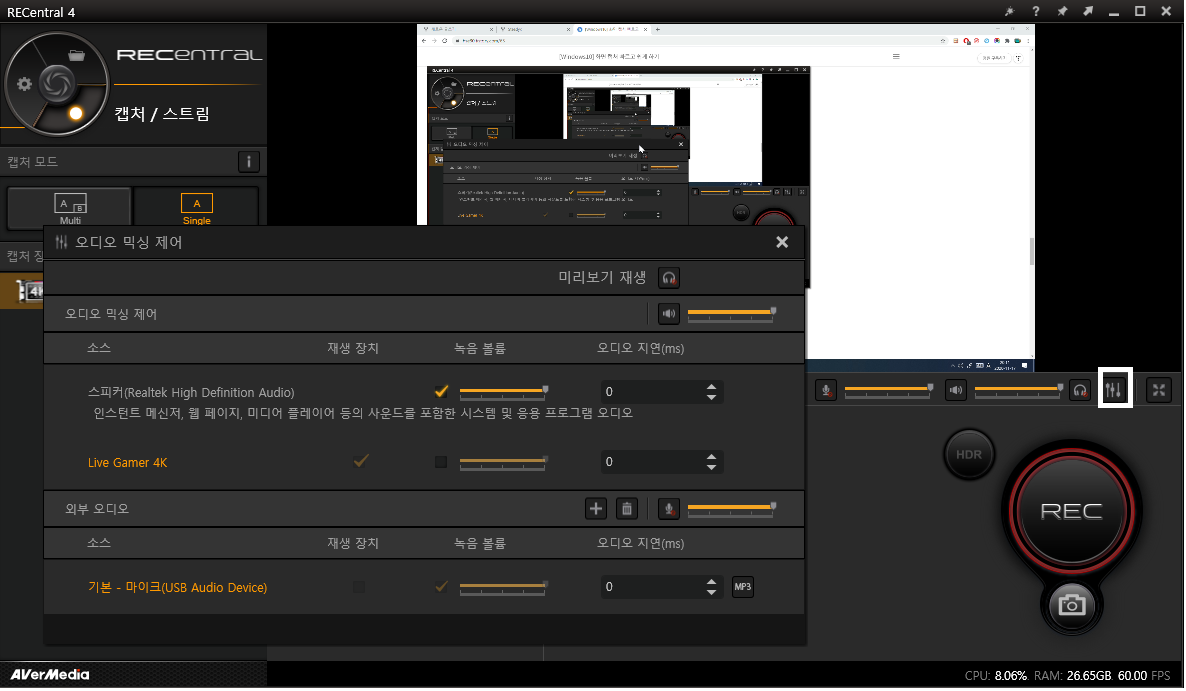
Task: Increase audio delay for USB microphone
Action: coord(711,581)
